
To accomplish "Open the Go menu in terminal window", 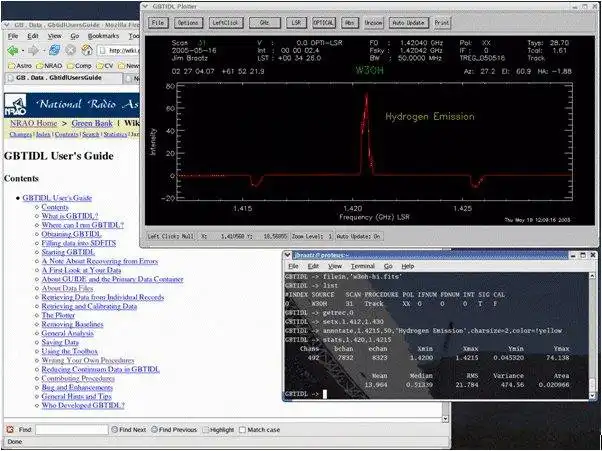I will pyautogui.click(x=388, y=266).
